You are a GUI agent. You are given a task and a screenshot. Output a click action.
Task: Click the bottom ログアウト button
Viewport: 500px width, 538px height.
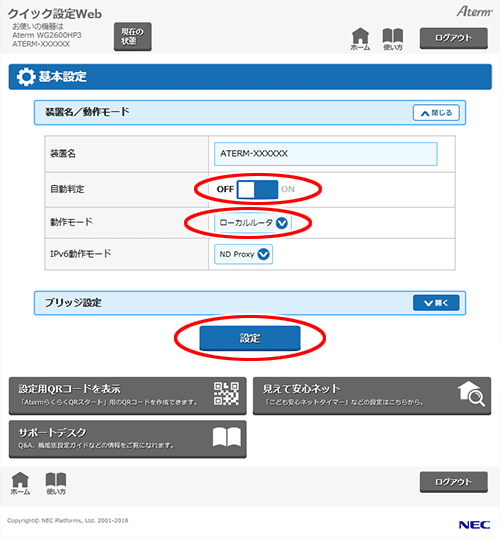[x=454, y=482]
